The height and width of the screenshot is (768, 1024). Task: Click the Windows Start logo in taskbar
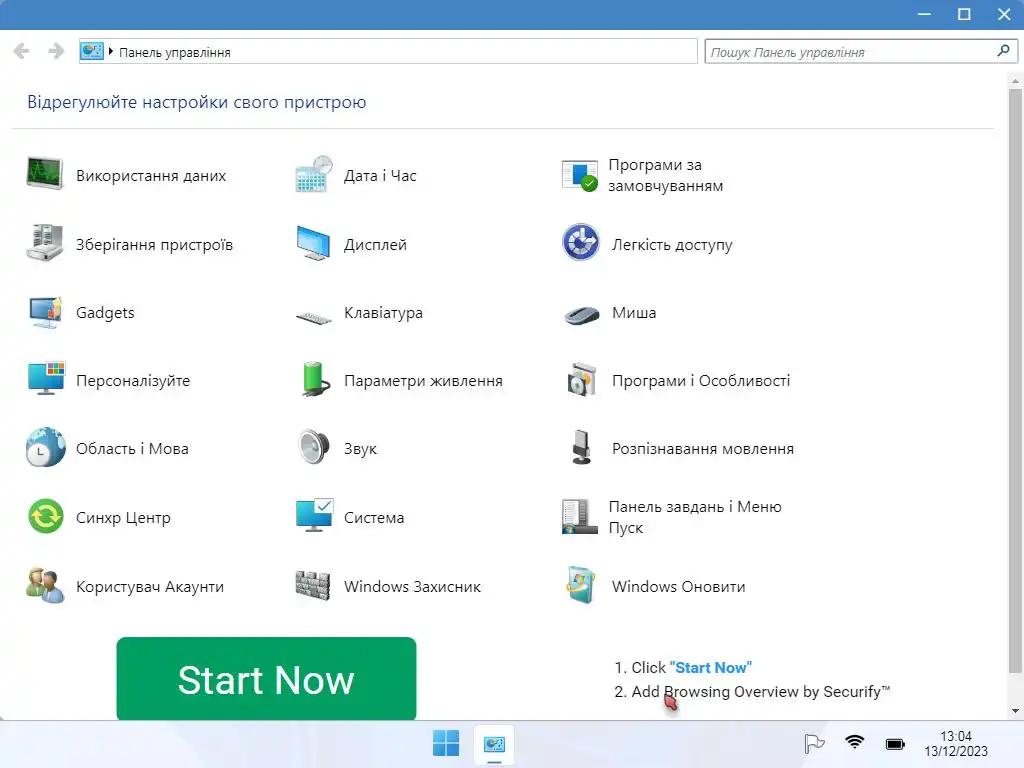pos(446,743)
